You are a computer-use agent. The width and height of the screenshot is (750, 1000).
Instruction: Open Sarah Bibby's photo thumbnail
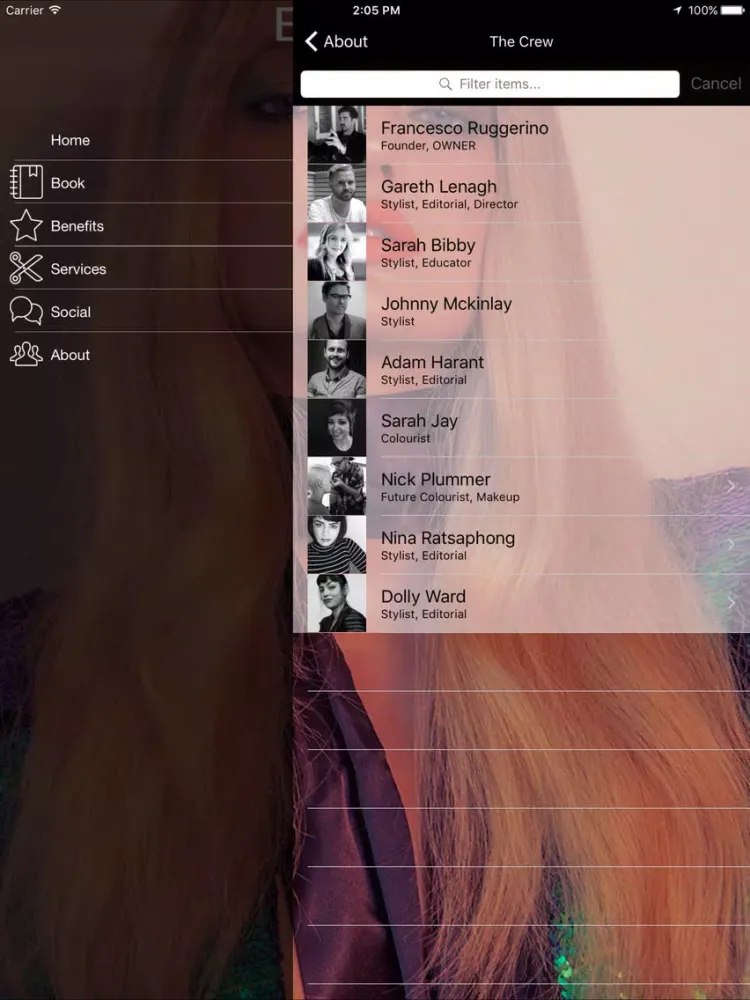(337, 252)
